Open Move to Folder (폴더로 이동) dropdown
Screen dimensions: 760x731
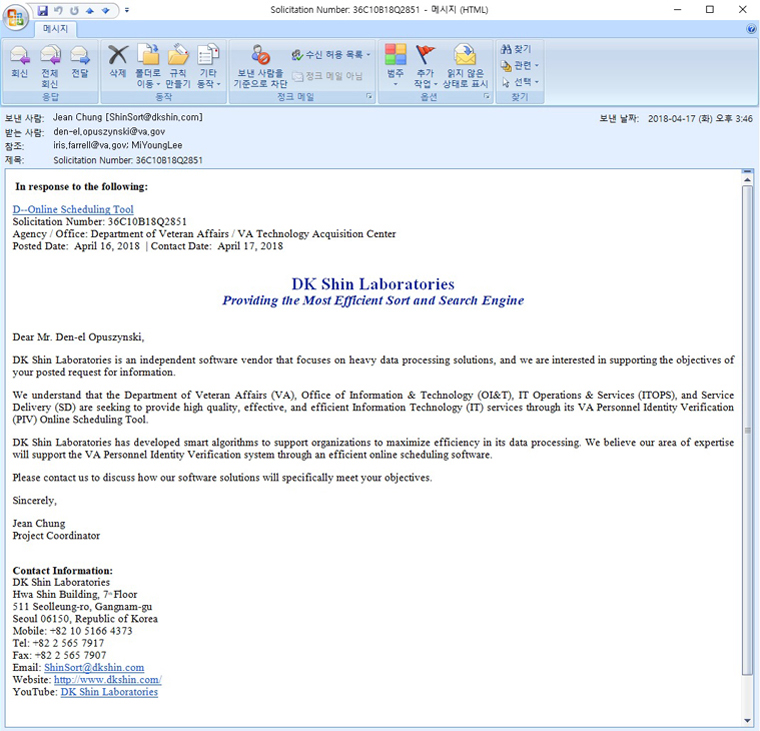pyautogui.click(x=148, y=66)
